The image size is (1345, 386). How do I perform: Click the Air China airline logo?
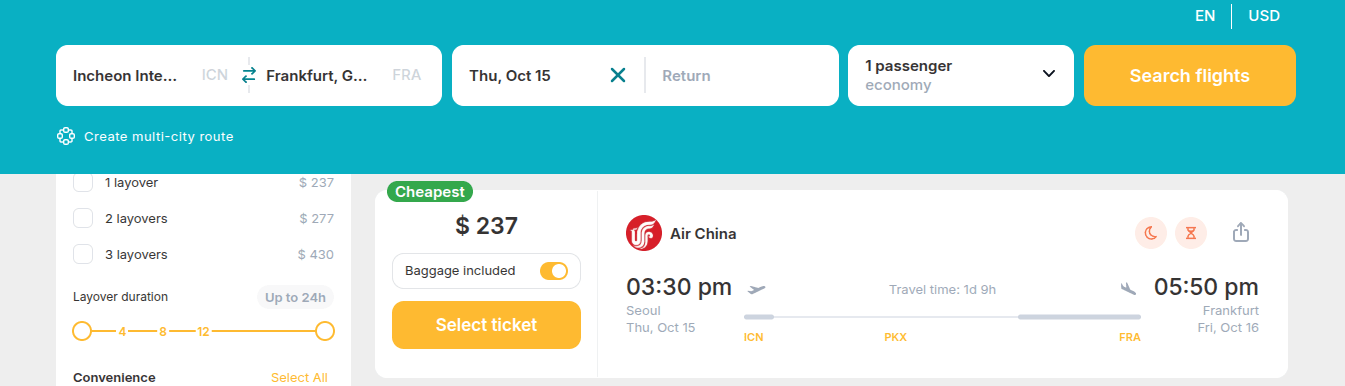point(644,234)
